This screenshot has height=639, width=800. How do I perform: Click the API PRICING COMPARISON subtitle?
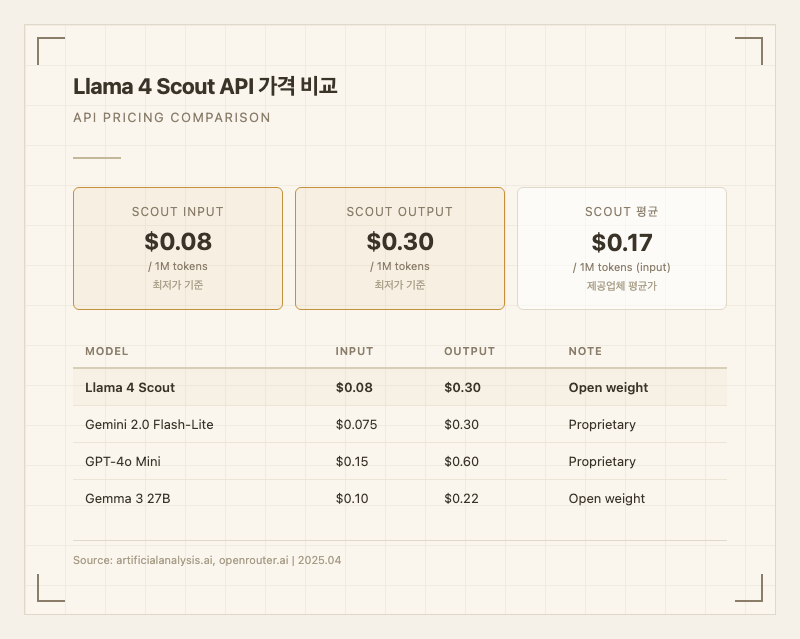click(172, 117)
